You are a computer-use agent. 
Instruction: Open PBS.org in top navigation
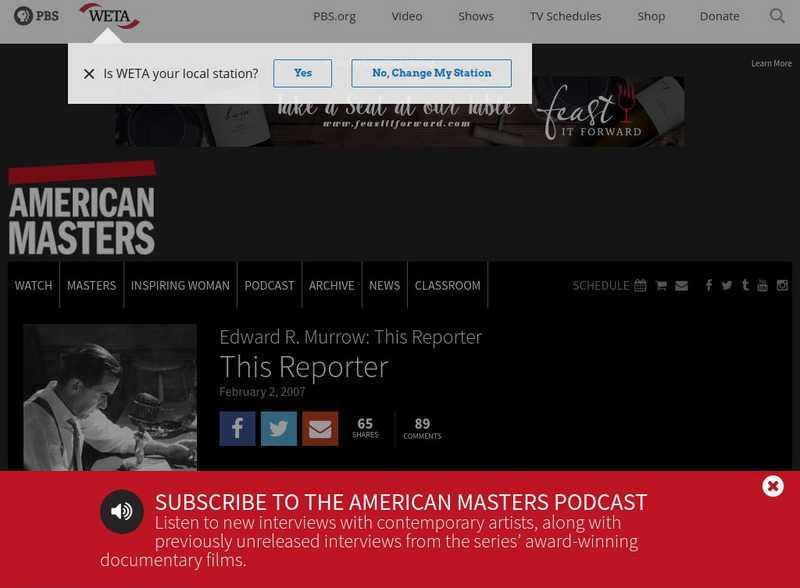(x=334, y=16)
